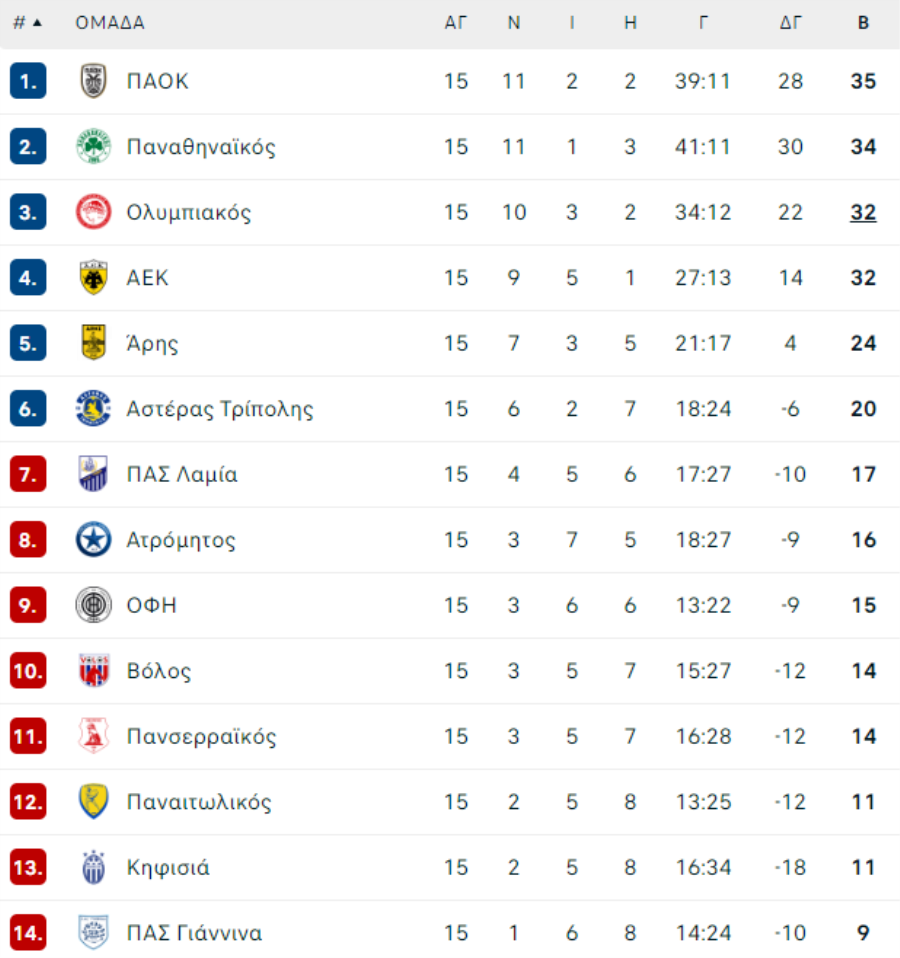Image resolution: width=900 pixels, height=958 pixels.
Task: Click the Ατρόμητος blue star crest
Action: tap(93, 539)
